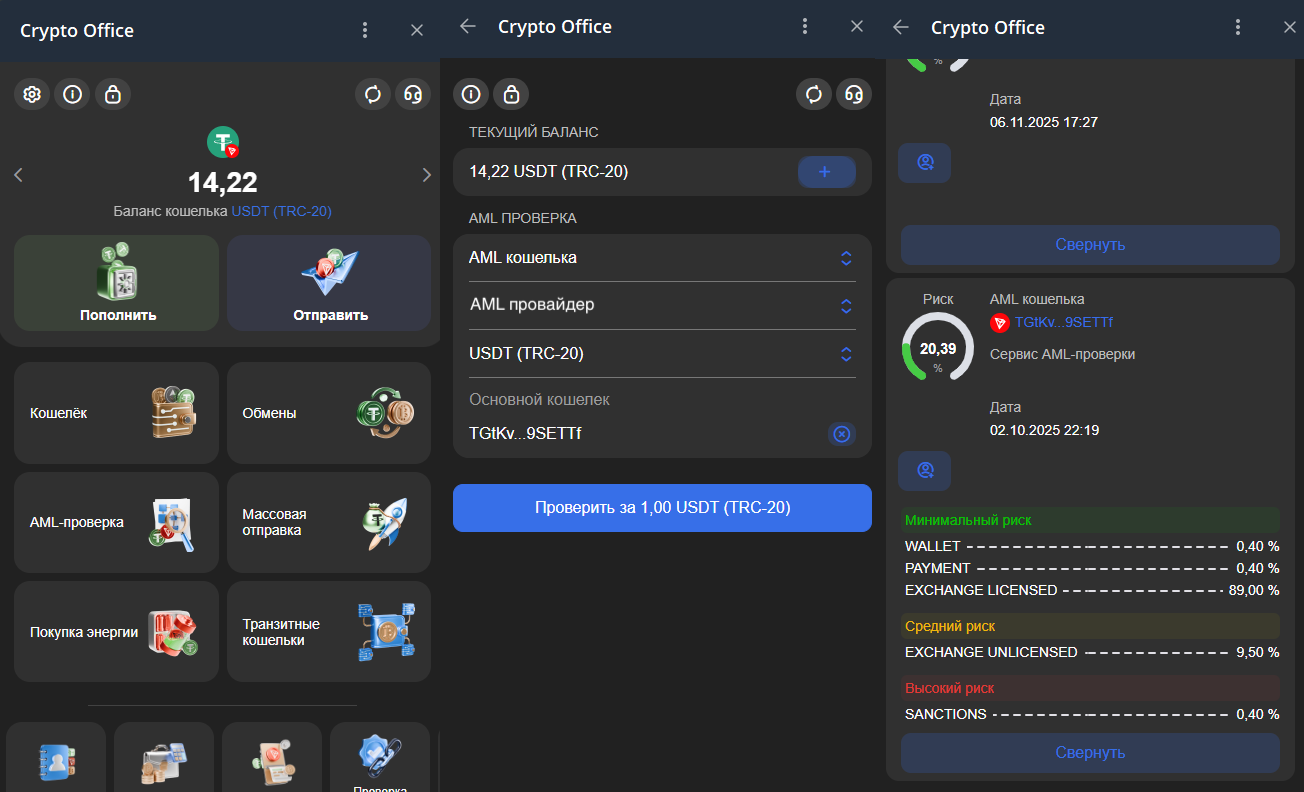Open headset support in the dashboard panel
Image resolution: width=1304 pixels, height=792 pixels.
[x=413, y=94]
